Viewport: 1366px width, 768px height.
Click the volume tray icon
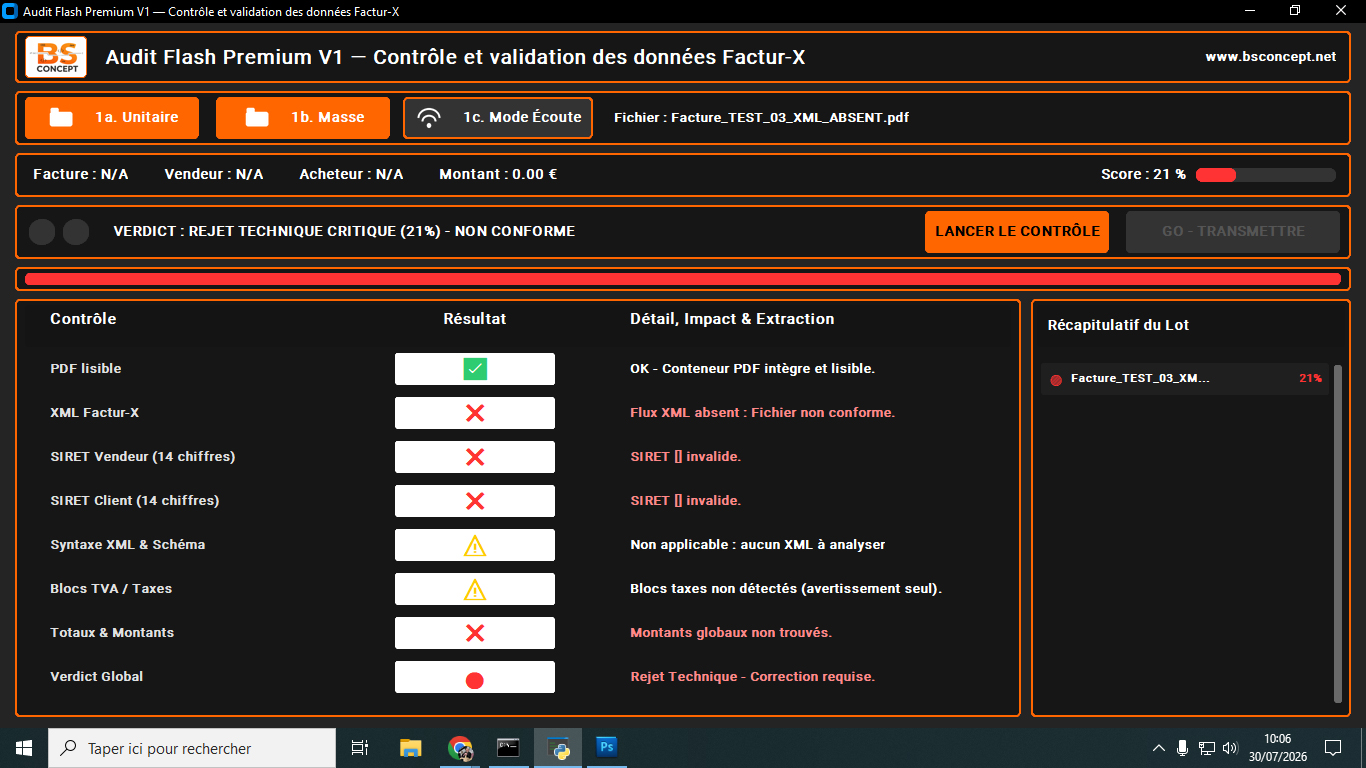[1230, 748]
